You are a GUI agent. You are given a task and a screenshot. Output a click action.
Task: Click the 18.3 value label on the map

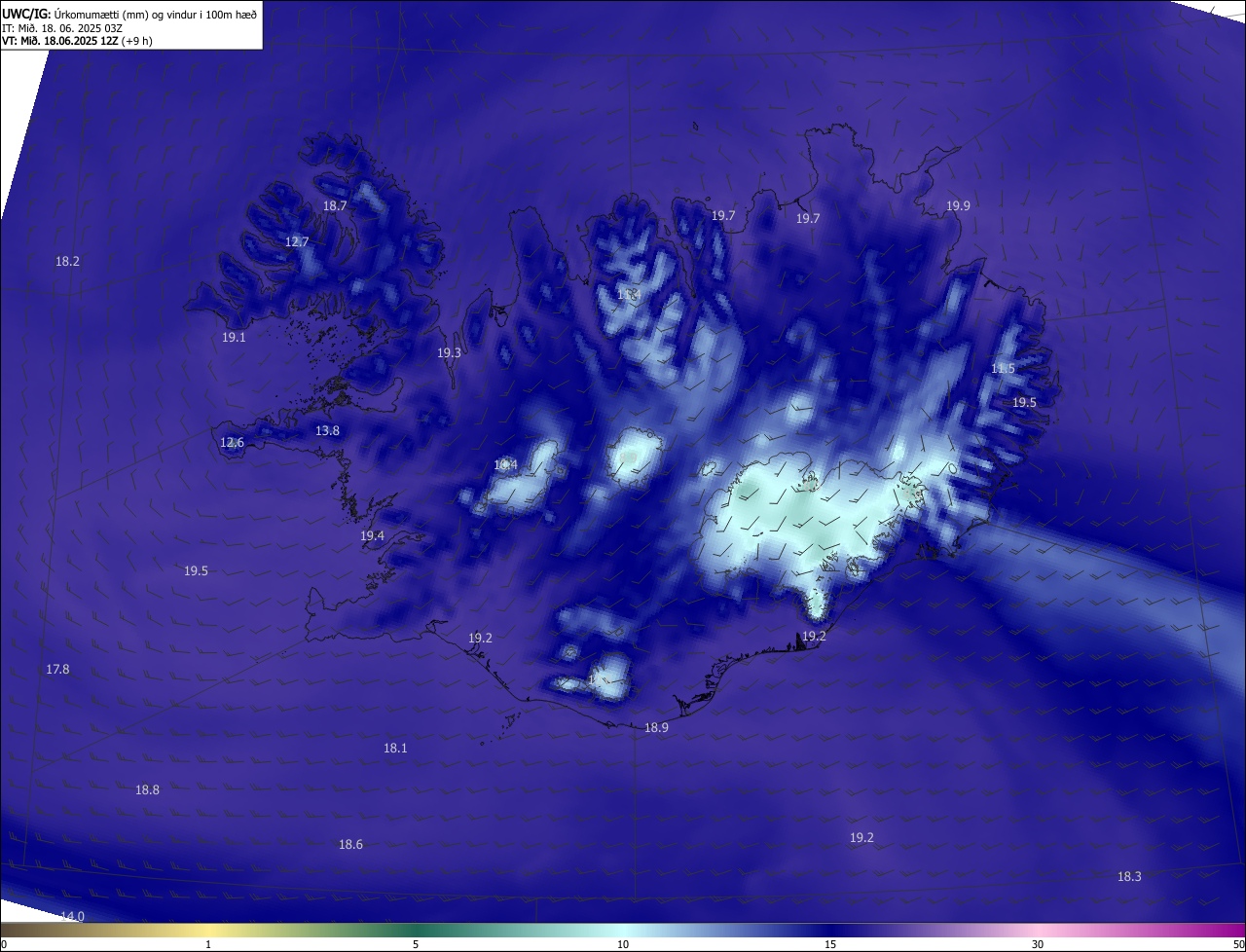click(1129, 876)
